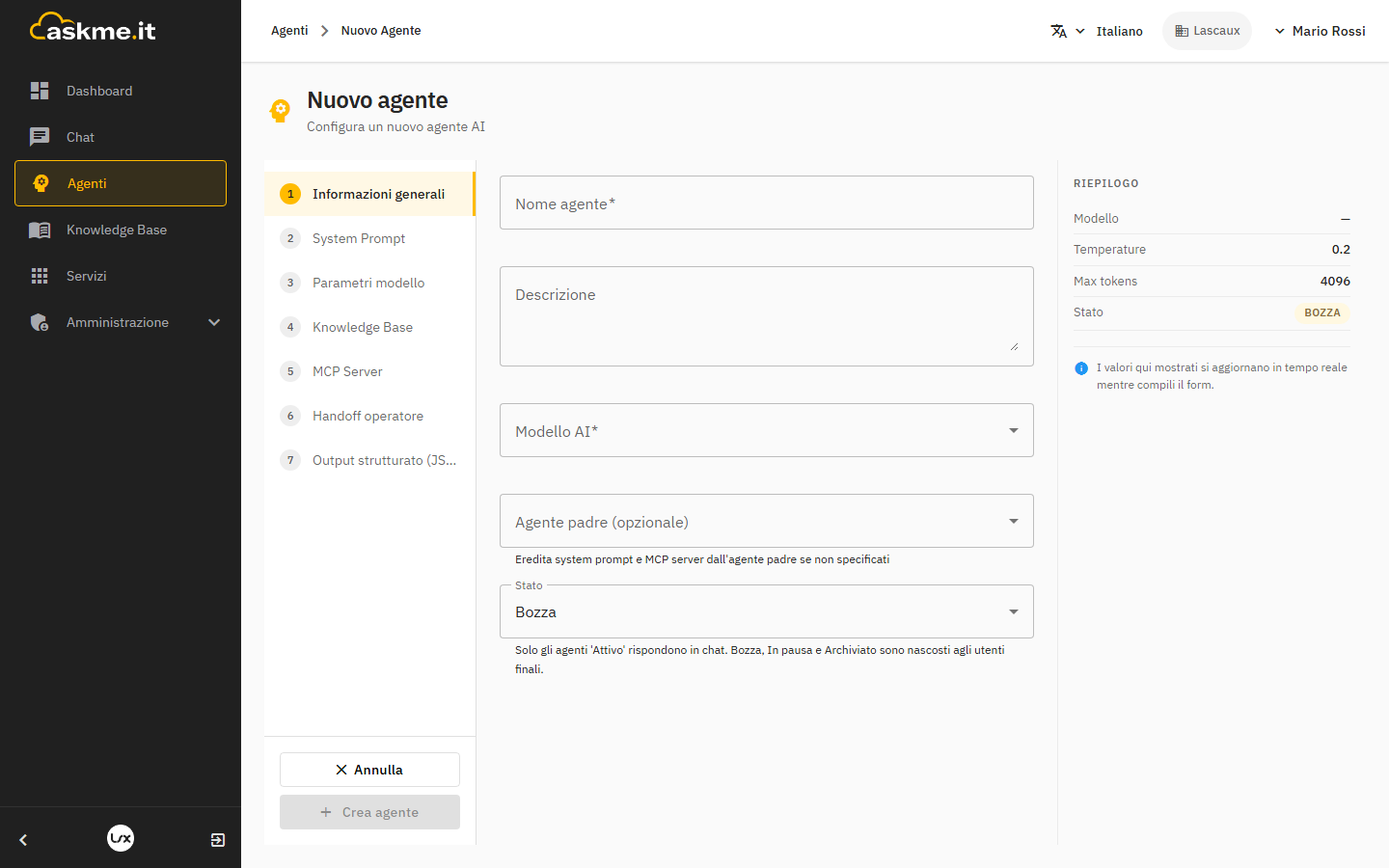Open the Modello AI dropdown
The height and width of the screenshot is (868, 1389).
point(766,430)
